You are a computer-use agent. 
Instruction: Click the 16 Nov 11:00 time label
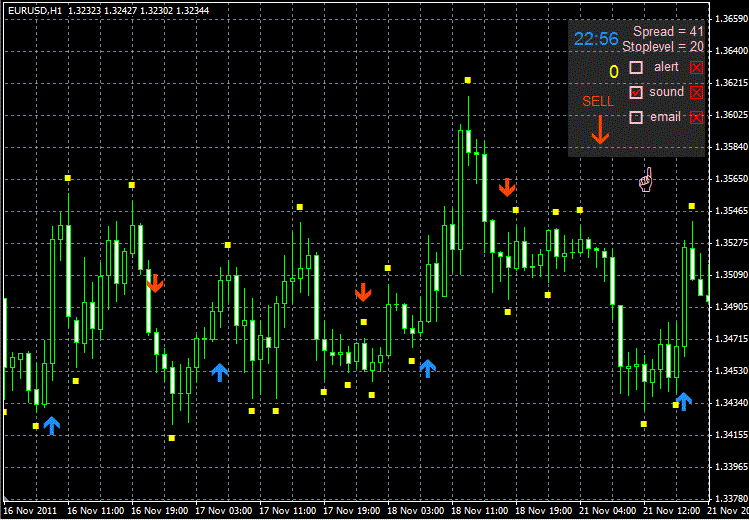click(97, 510)
